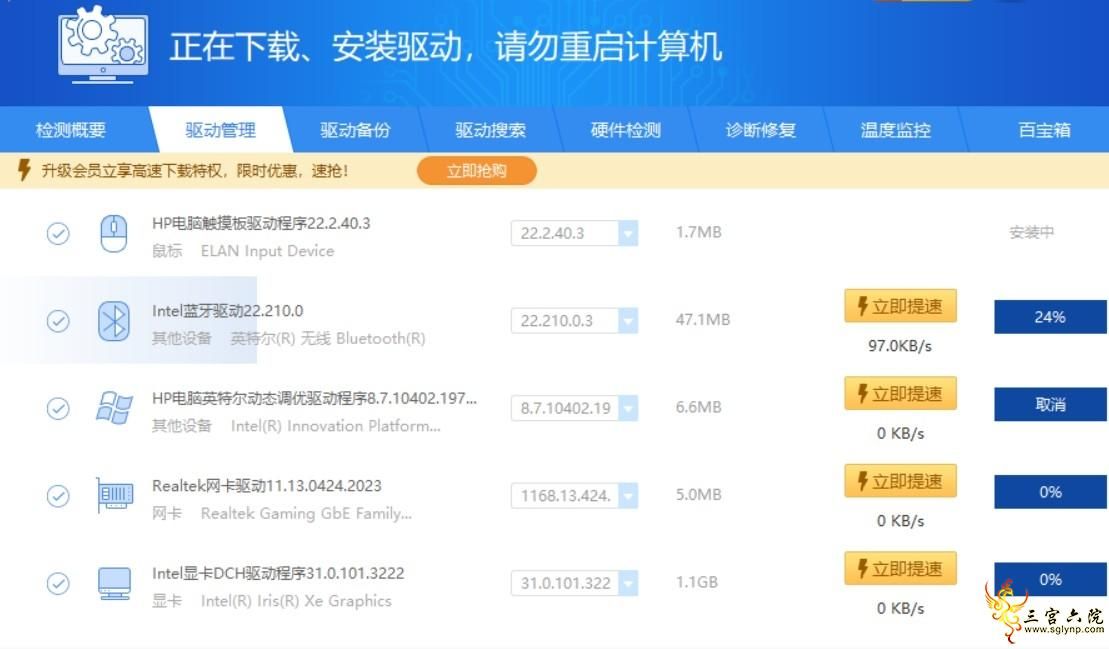Image resolution: width=1109 pixels, height=649 pixels.
Task: Uncheck the Intel蓝牙驱动 checkbox
Action: (58, 321)
